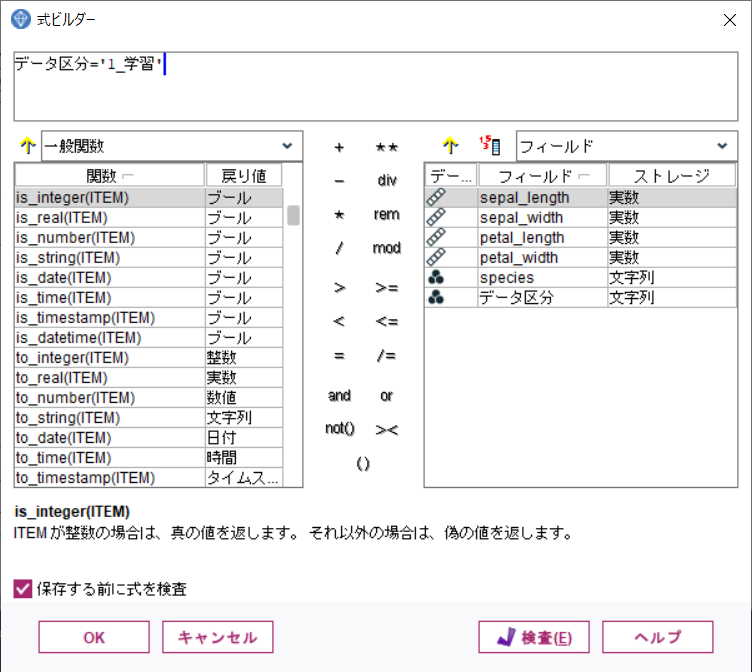This screenshot has width=752, height=672.
Task: Select the is_number(ITEM) function row
Action: point(149,237)
